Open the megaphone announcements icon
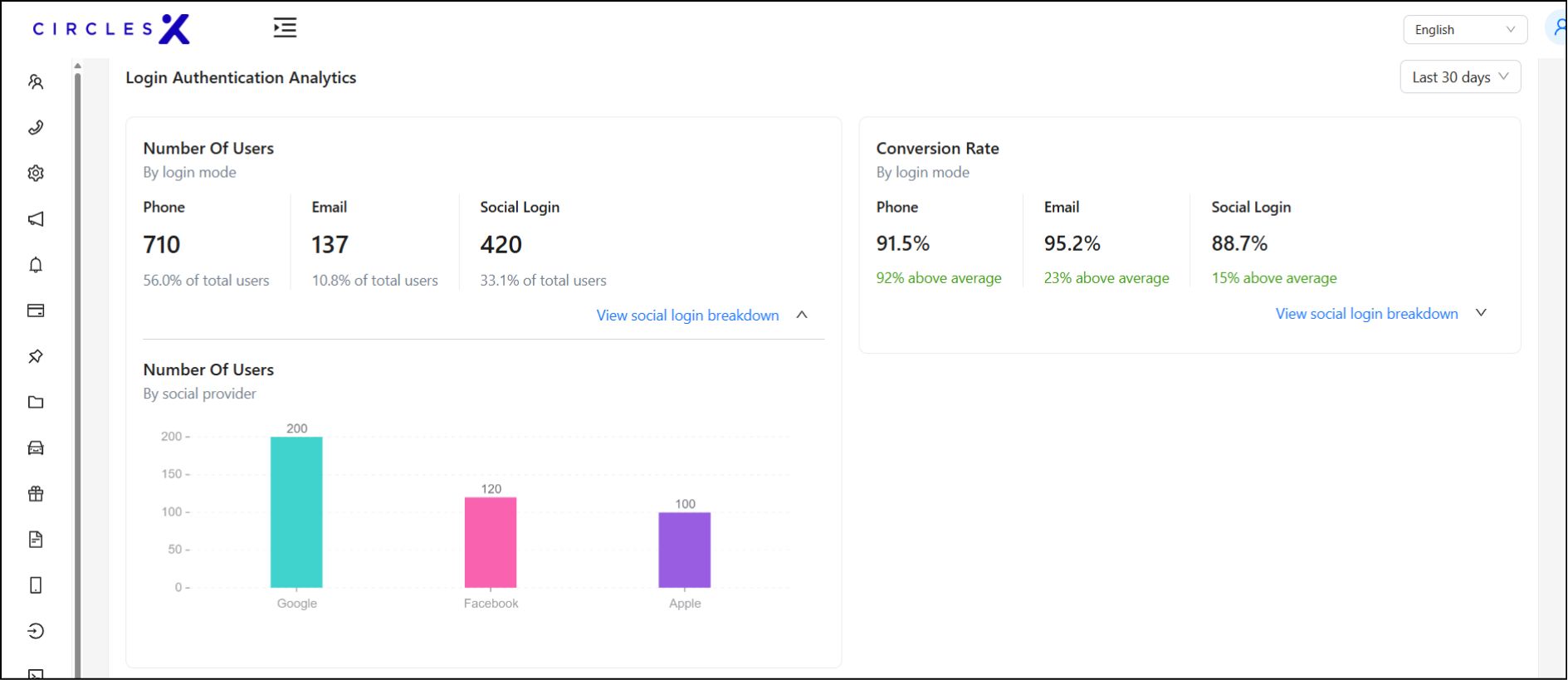Image resolution: width=1568 pixels, height=680 pixels. pos(36,219)
